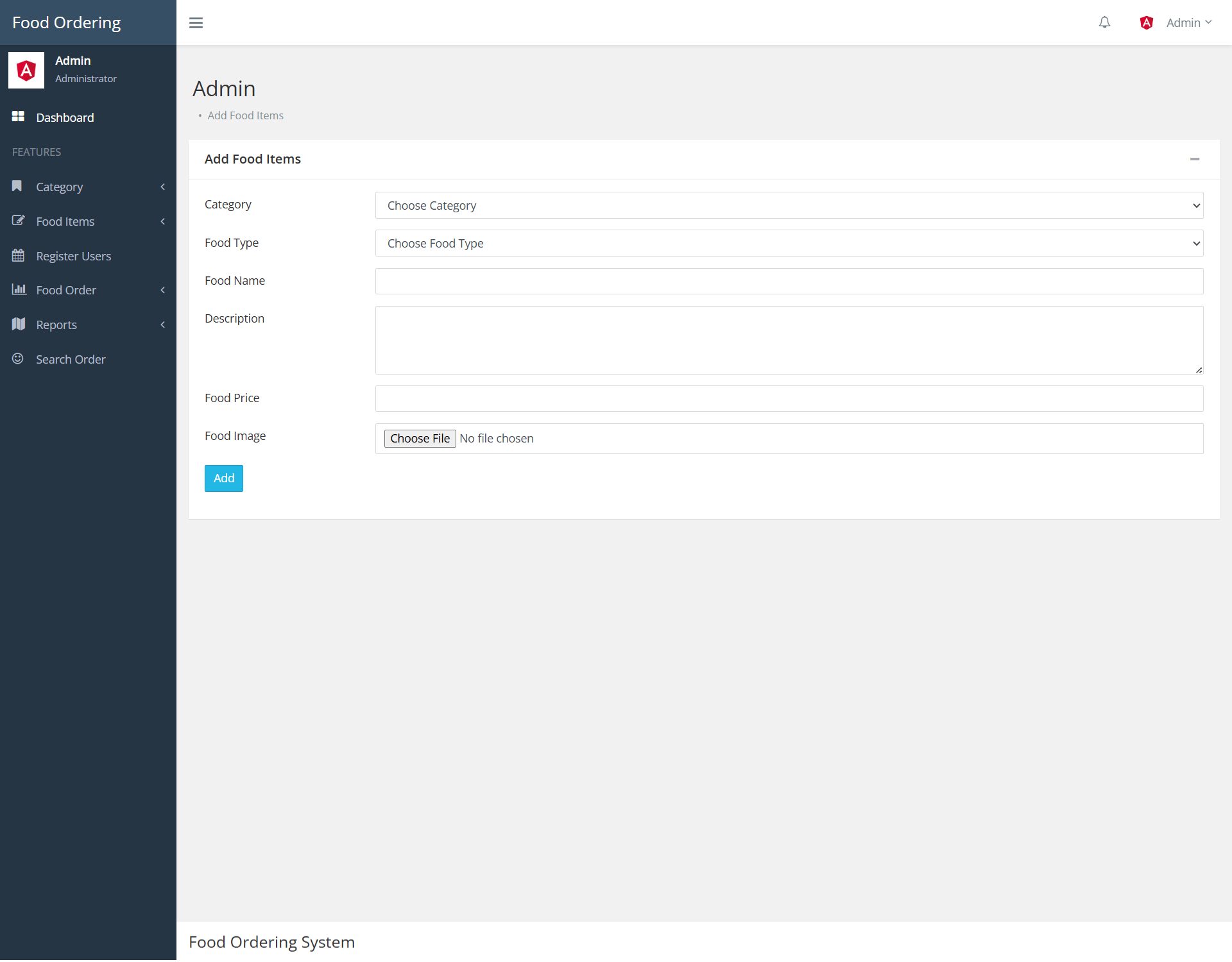Click the Food Order bar chart icon
Image resolution: width=1232 pixels, height=962 pixels.
[x=19, y=289]
